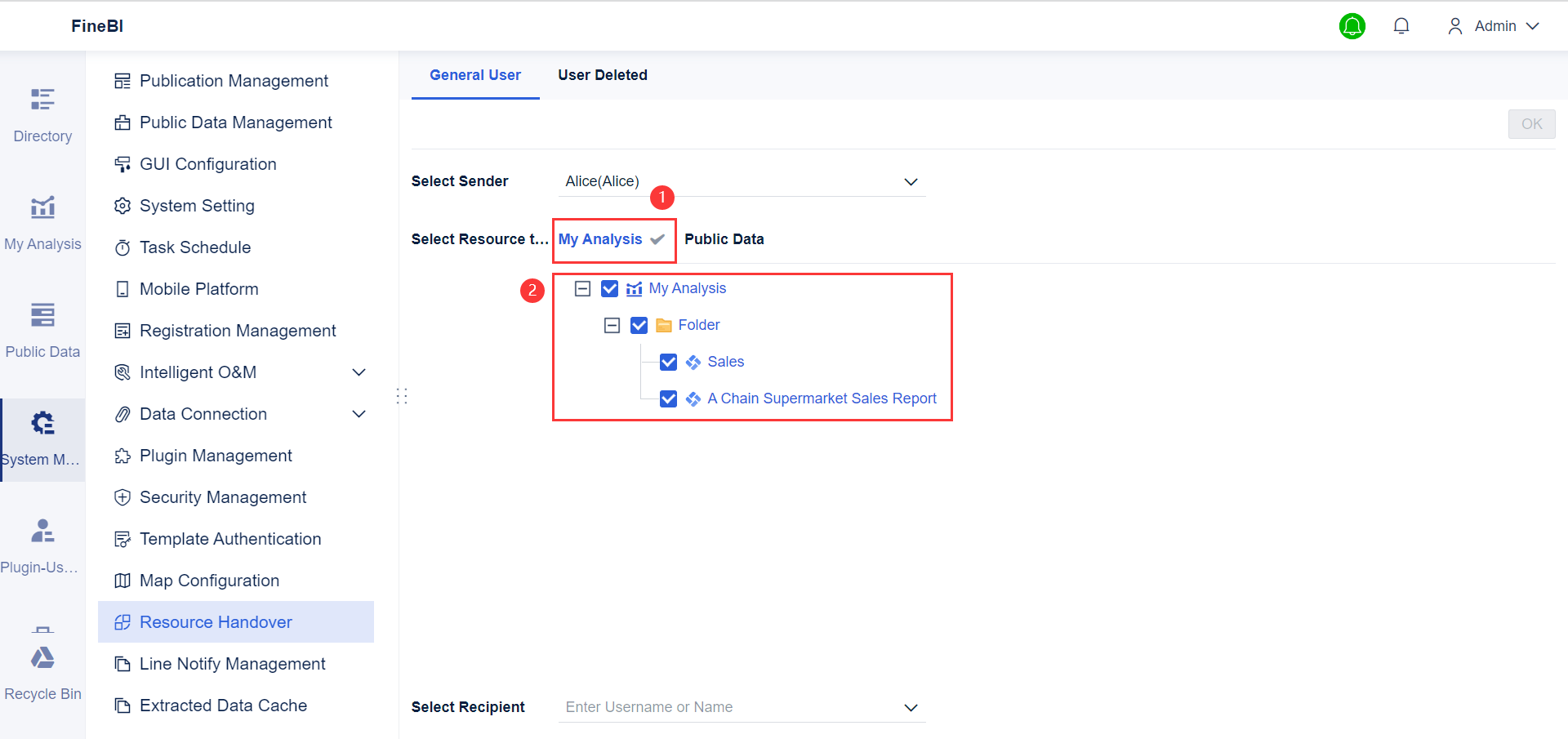Click the OK button
This screenshot has height=739, width=1568.
pyautogui.click(x=1531, y=124)
